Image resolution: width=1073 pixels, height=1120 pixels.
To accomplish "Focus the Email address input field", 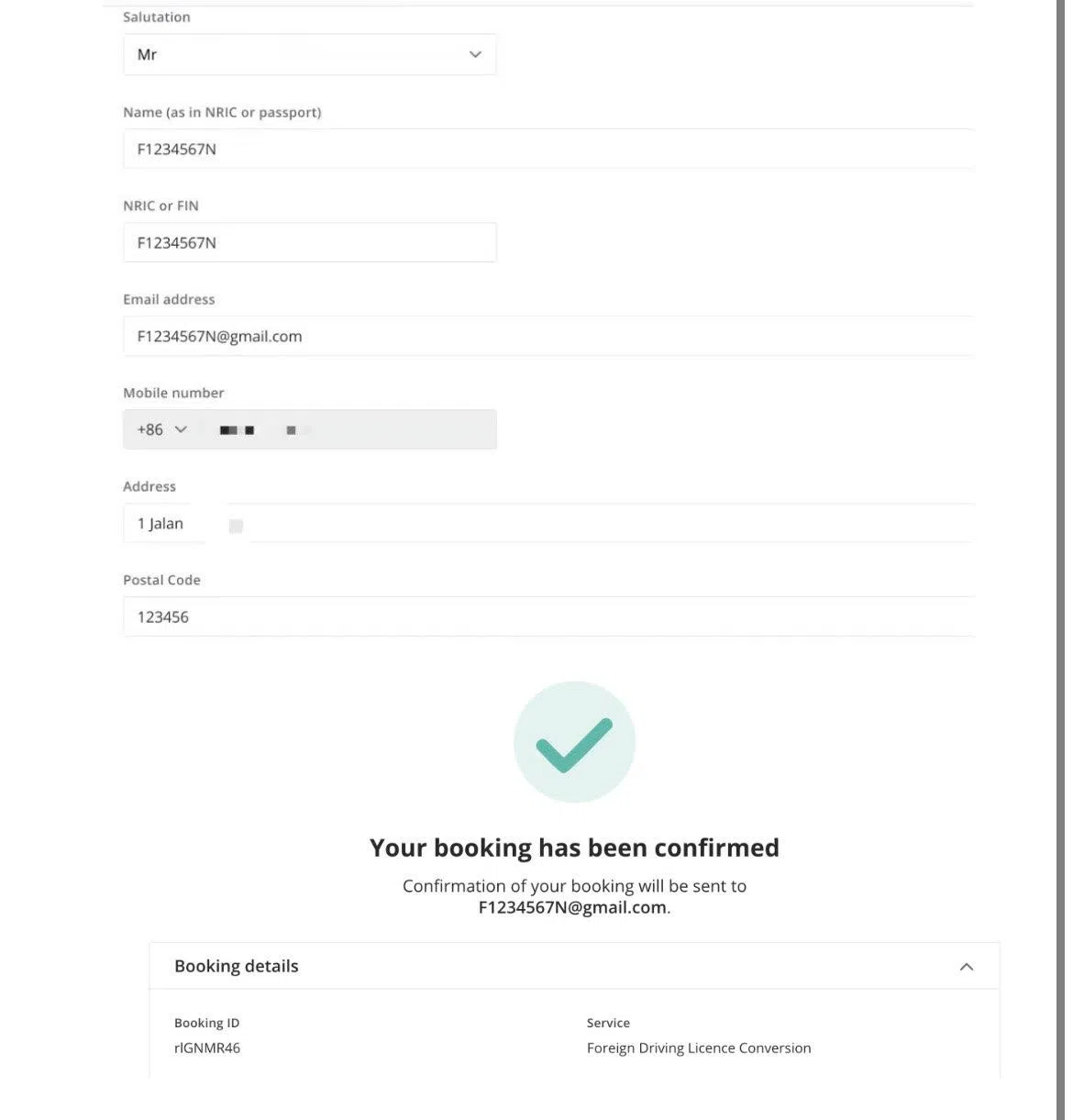I will click(548, 337).
